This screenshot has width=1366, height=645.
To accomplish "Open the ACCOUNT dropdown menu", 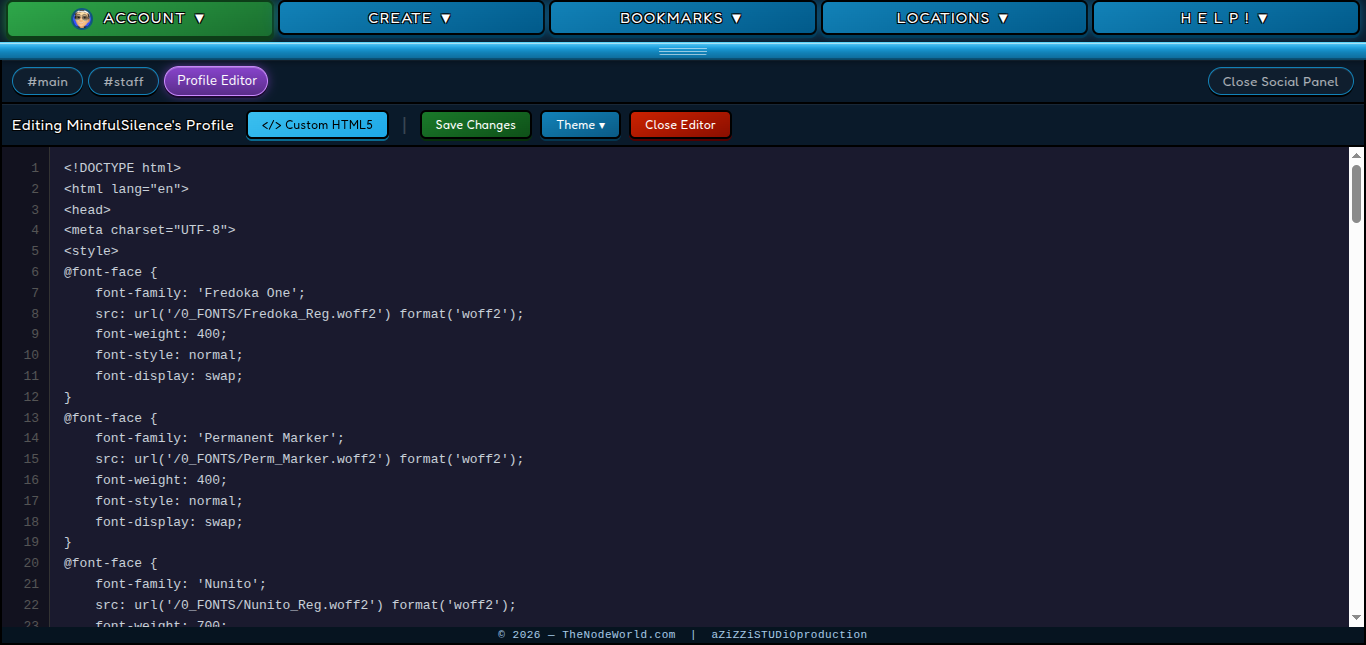I will (140, 19).
